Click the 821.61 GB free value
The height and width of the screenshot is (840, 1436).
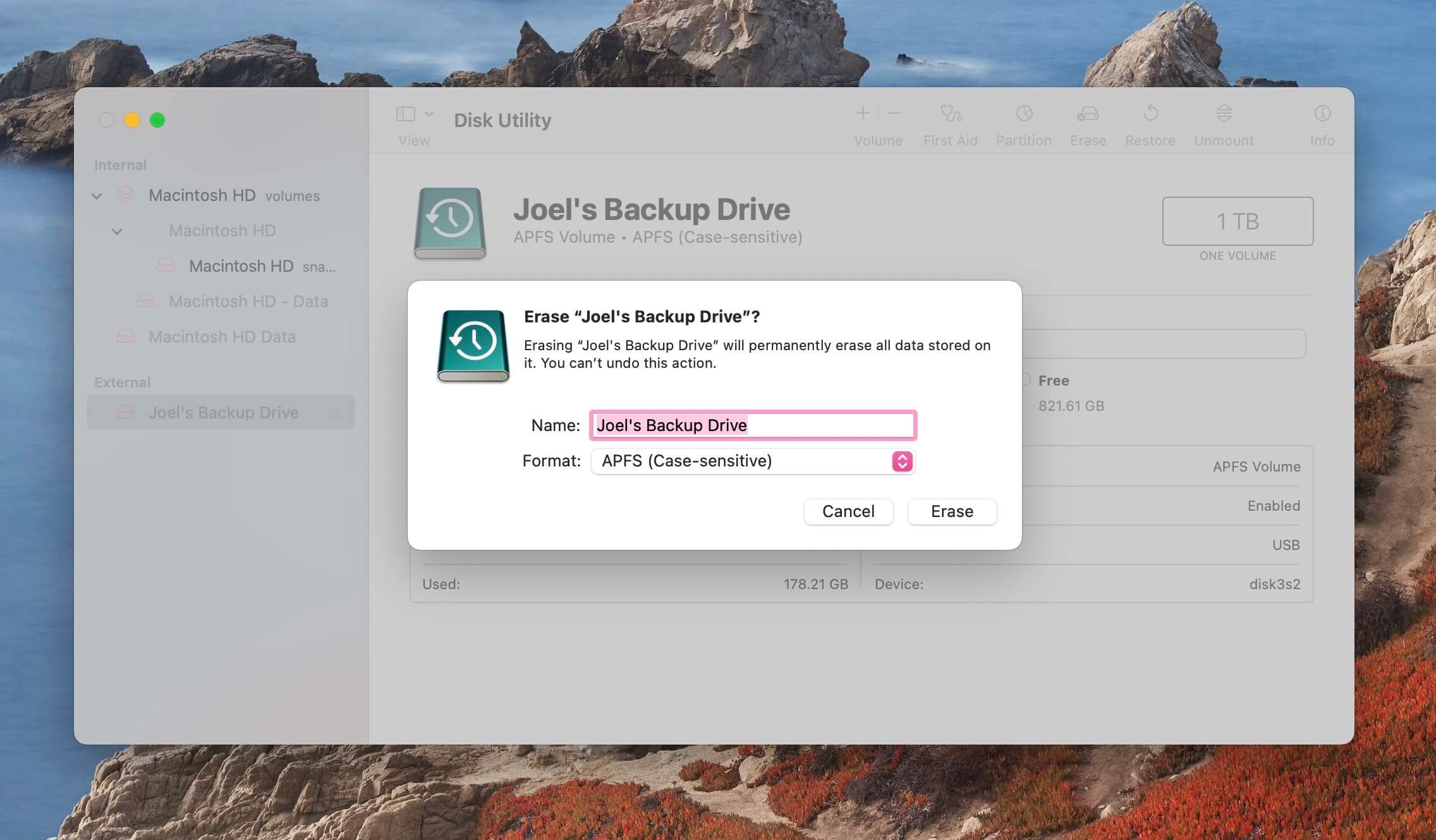pyautogui.click(x=1071, y=406)
